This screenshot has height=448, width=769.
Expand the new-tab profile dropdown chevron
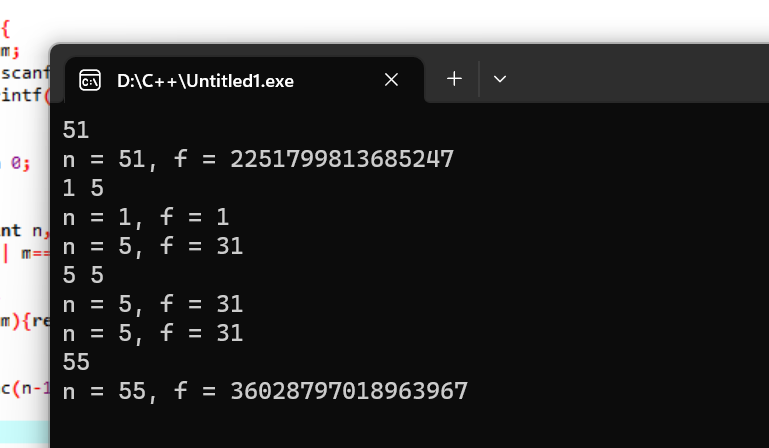click(500, 79)
